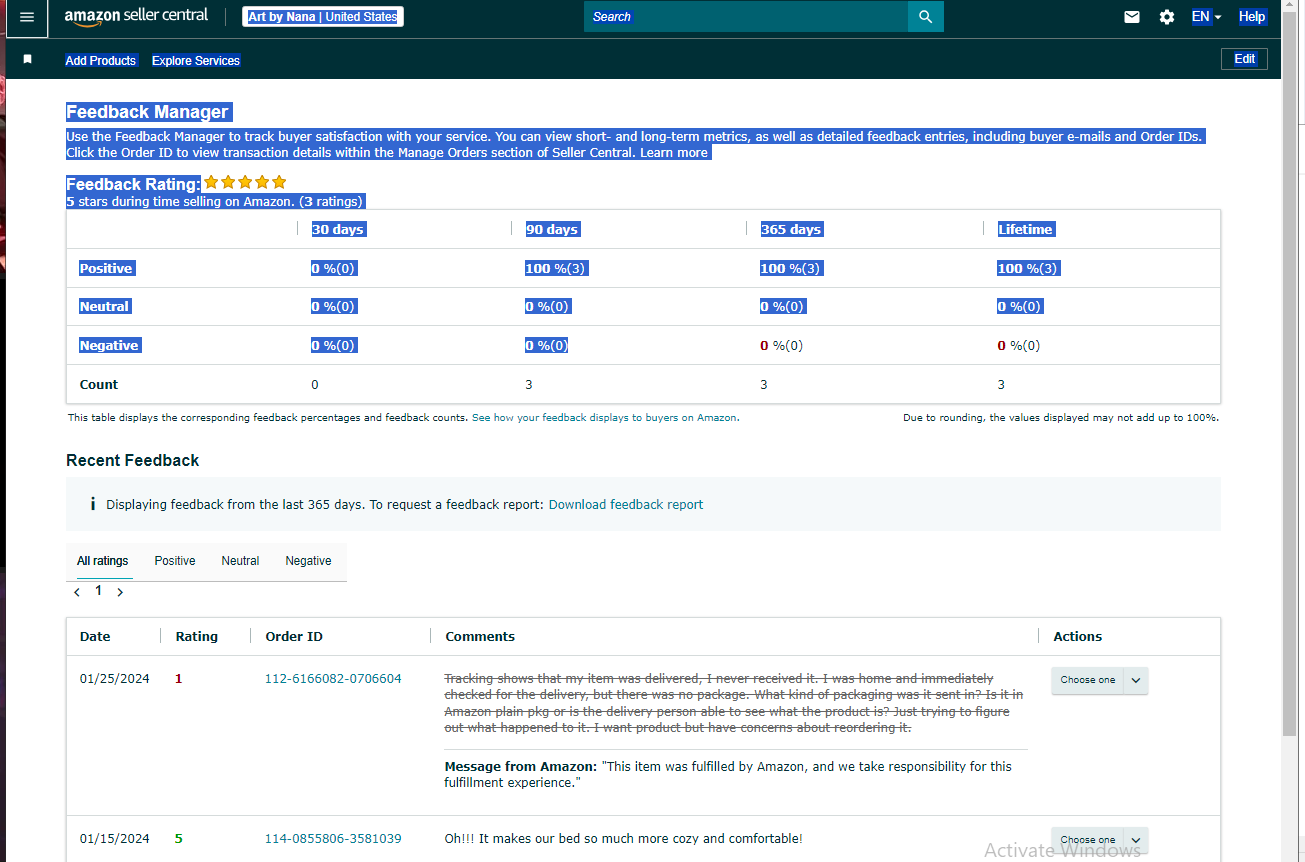This screenshot has width=1305, height=862.
Task: Click dropdown arrow for order 112-6166082-0706604 actions
Action: (1136, 680)
